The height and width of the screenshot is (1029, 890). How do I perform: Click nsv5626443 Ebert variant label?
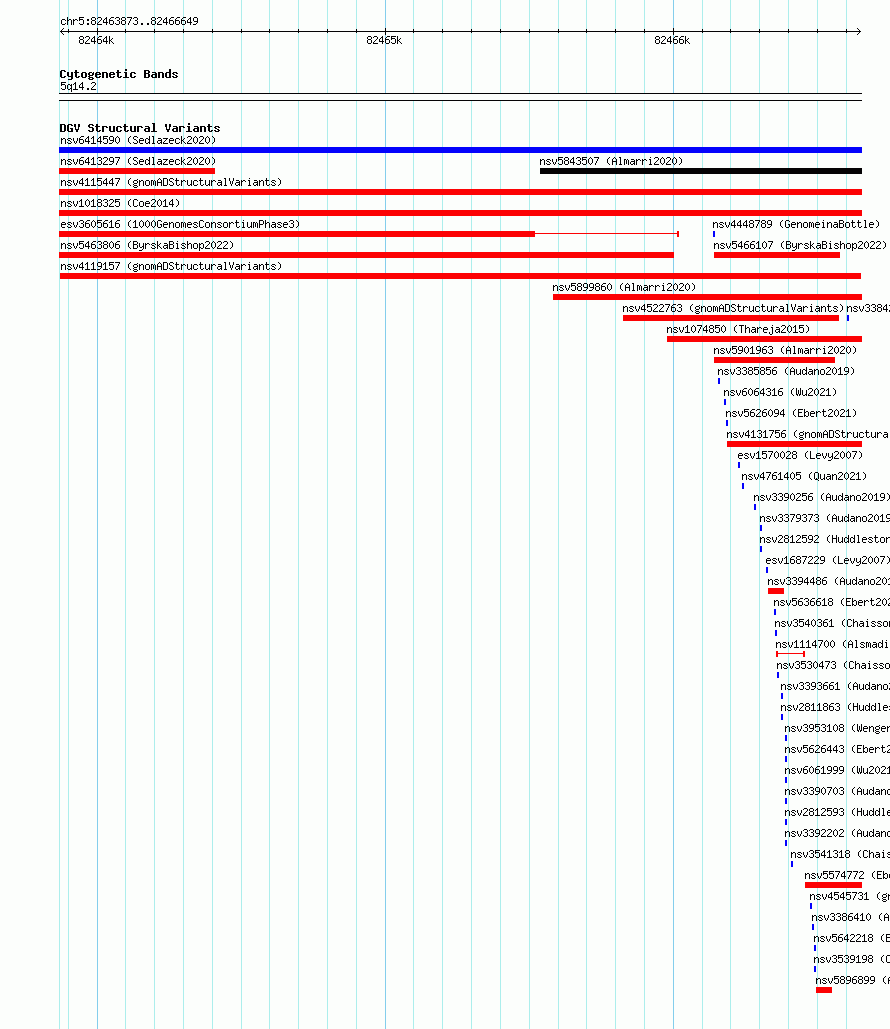[x=837, y=749]
